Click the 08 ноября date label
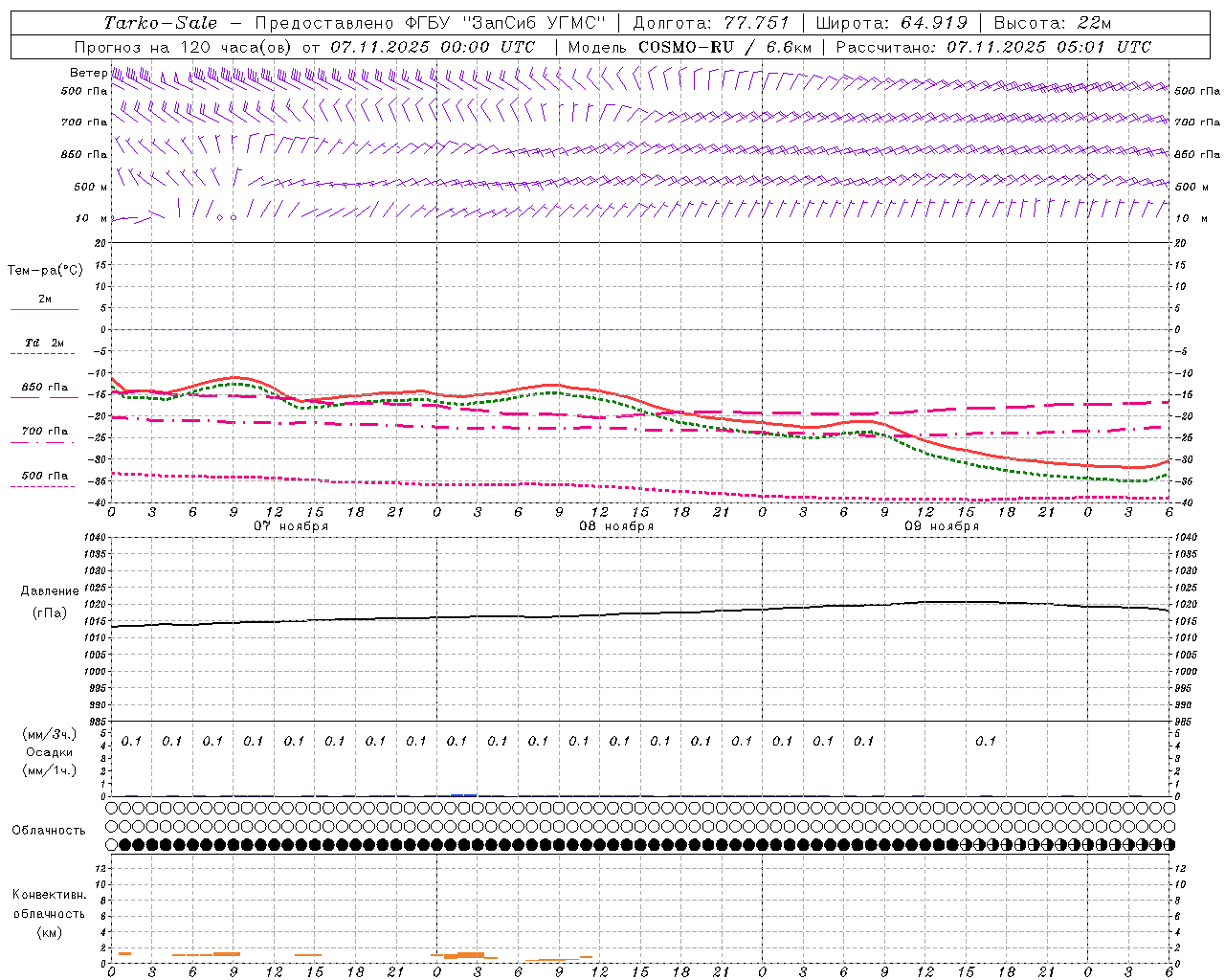Screen dimensions: 1225x980 click(x=616, y=526)
